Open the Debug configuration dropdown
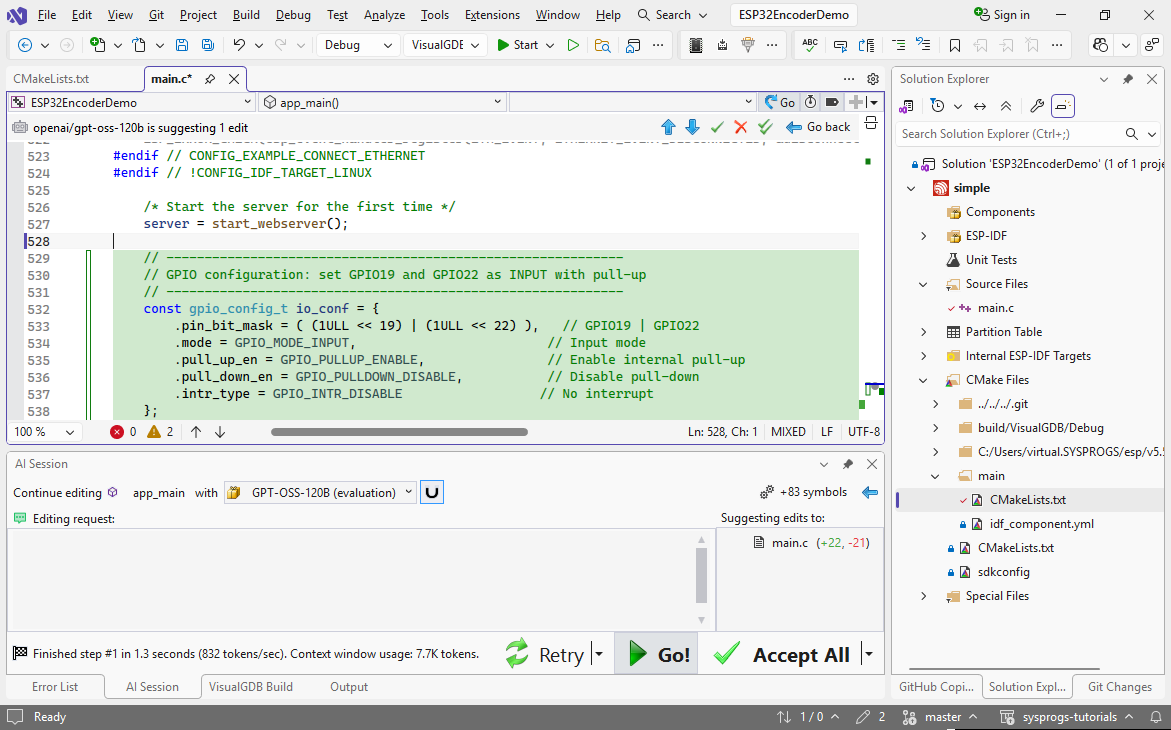The width and height of the screenshot is (1171, 730). [358, 45]
